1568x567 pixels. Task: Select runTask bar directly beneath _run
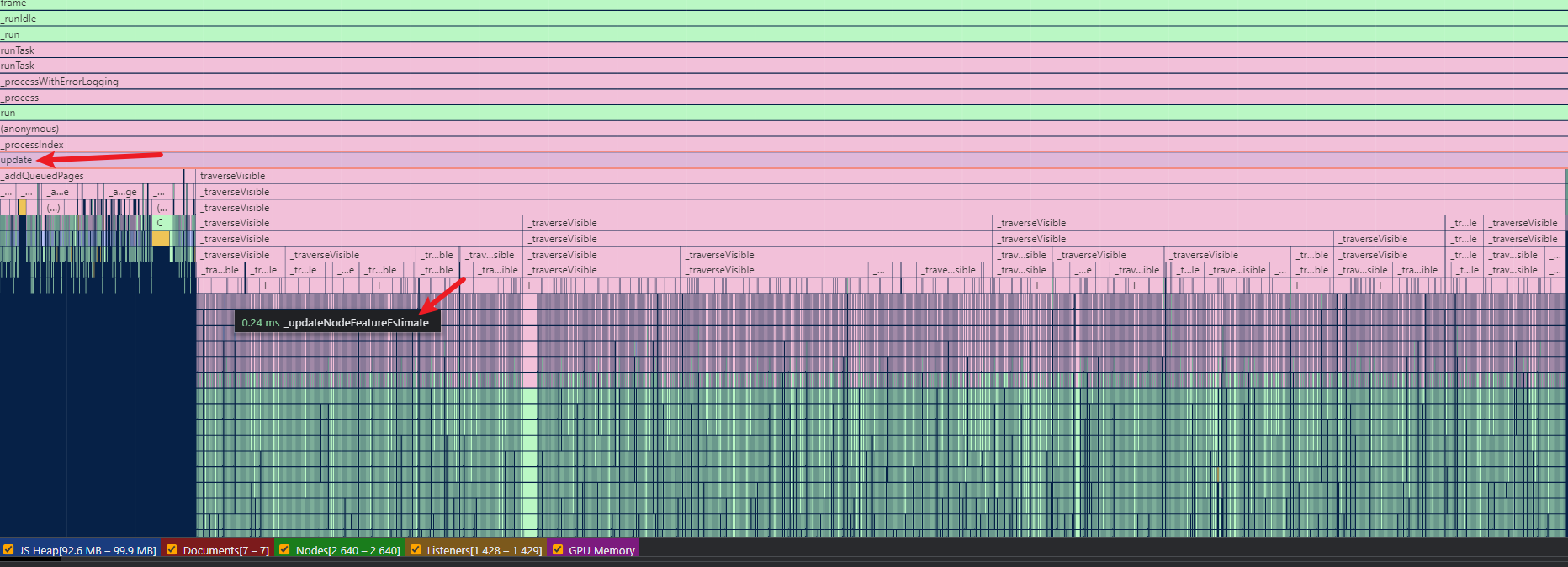pyautogui.click(x=783, y=50)
